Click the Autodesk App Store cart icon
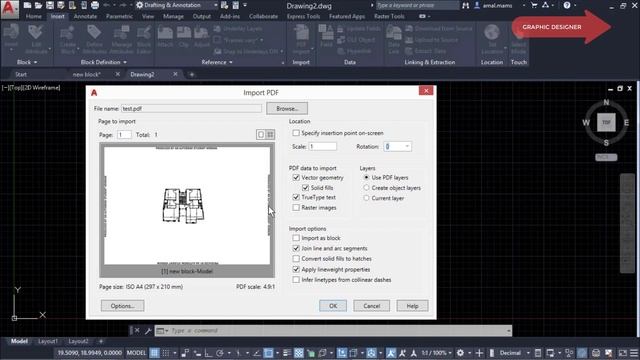Screen dimensions: 640x360 (x=534, y=5)
